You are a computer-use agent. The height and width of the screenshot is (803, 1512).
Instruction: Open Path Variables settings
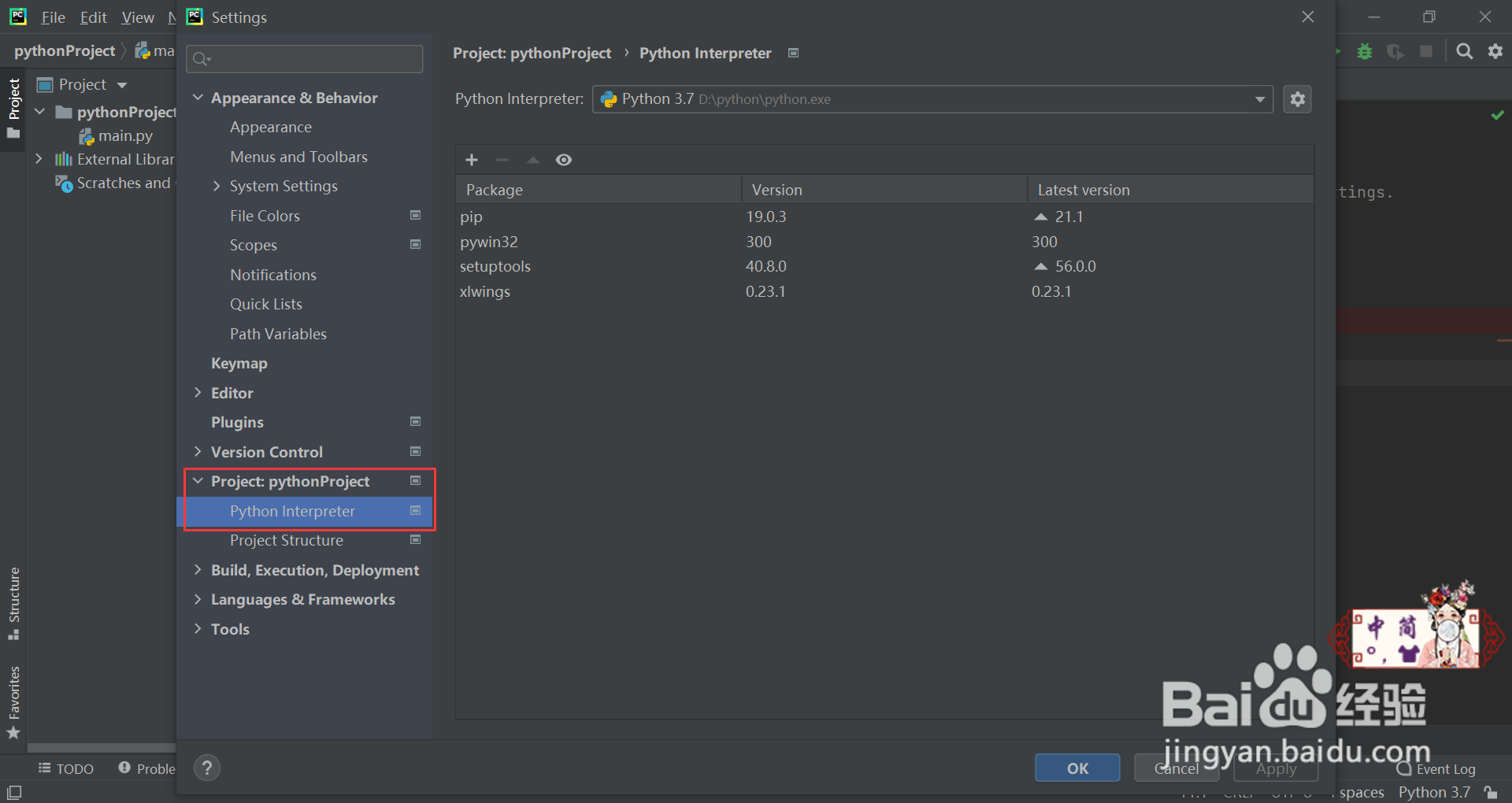click(278, 334)
